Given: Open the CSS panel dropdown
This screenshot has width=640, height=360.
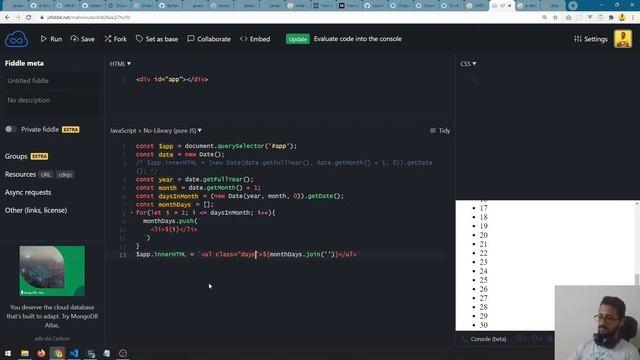Looking at the screenshot, I should (468, 64).
